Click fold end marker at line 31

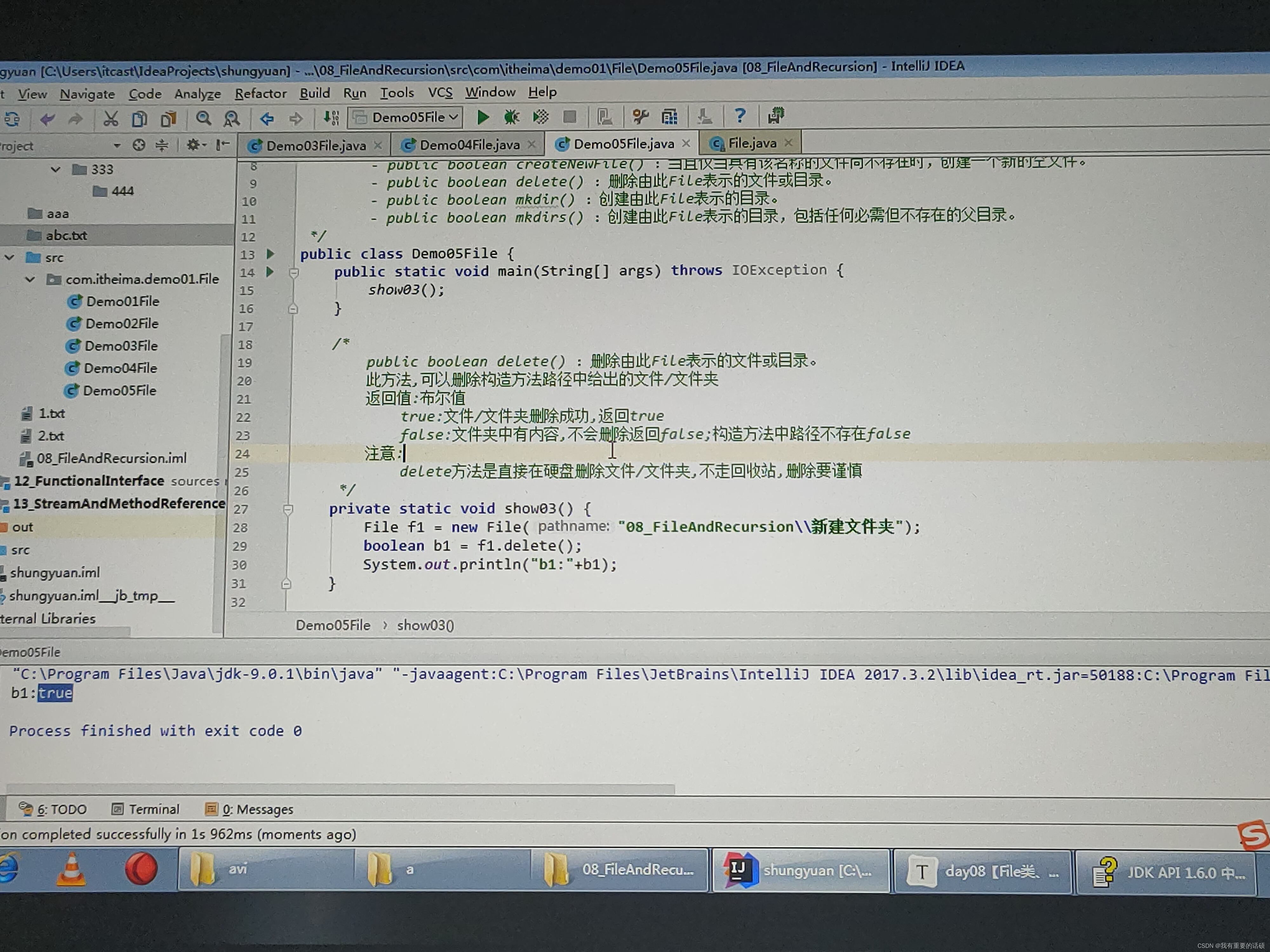coord(286,584)
